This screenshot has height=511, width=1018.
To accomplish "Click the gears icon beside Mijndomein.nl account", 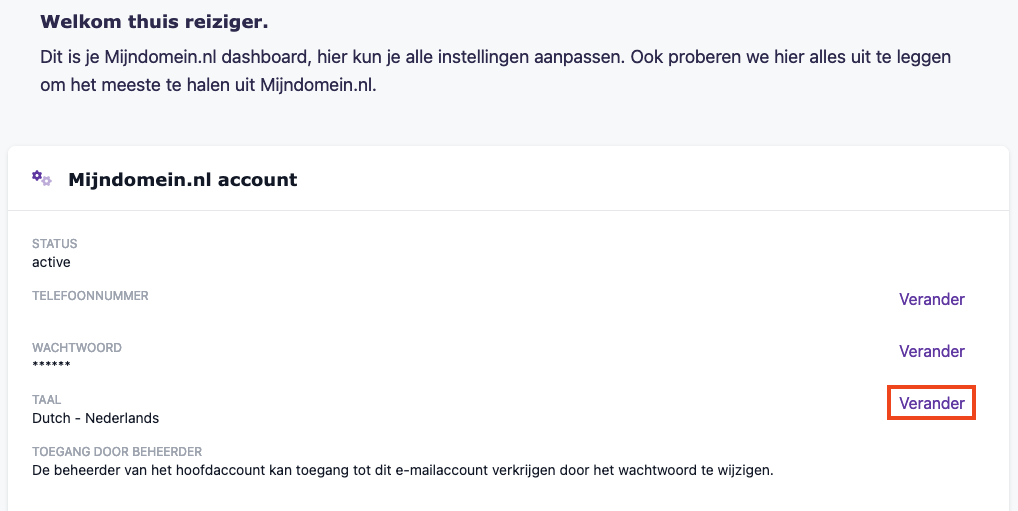I will 41,178.
